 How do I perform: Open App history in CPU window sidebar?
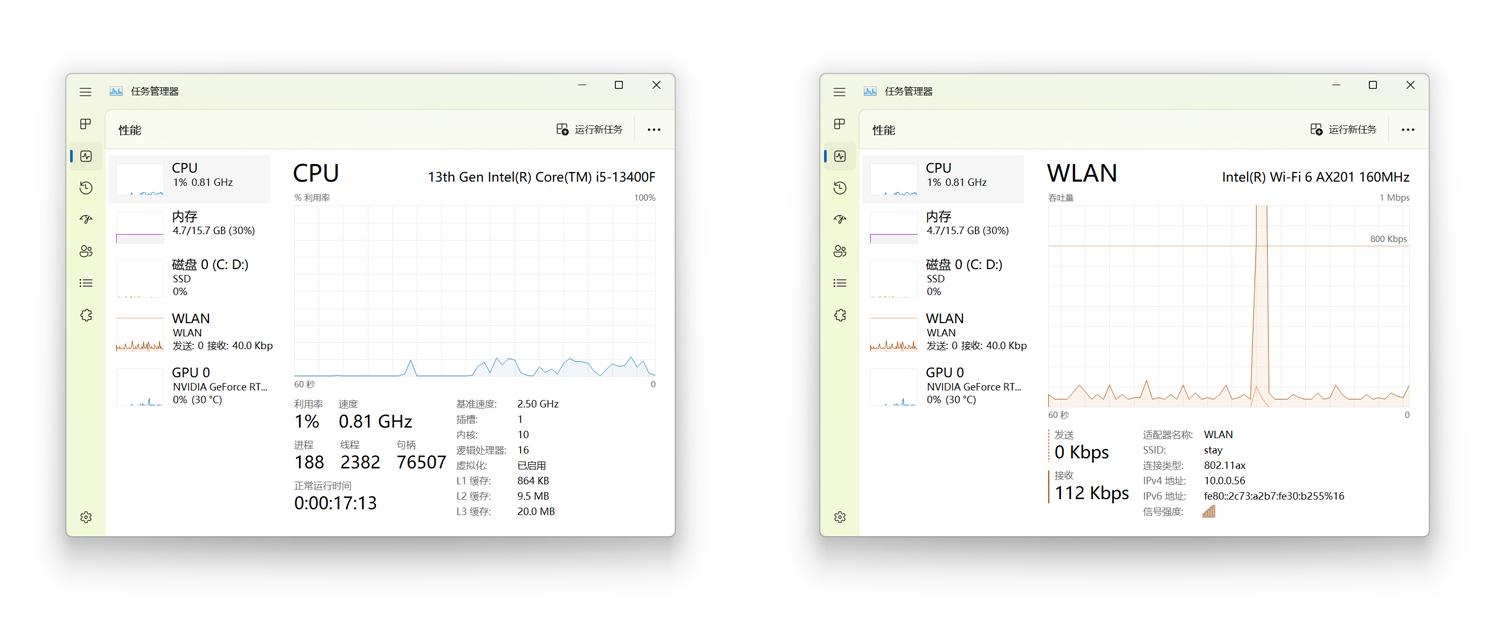86,188
